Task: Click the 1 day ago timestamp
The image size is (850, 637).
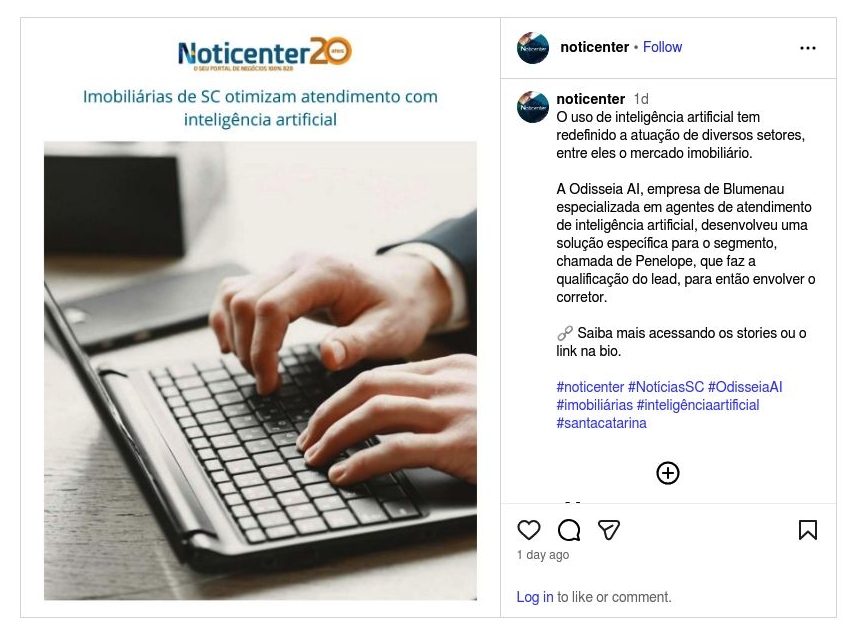Action: tap(543, 555)
